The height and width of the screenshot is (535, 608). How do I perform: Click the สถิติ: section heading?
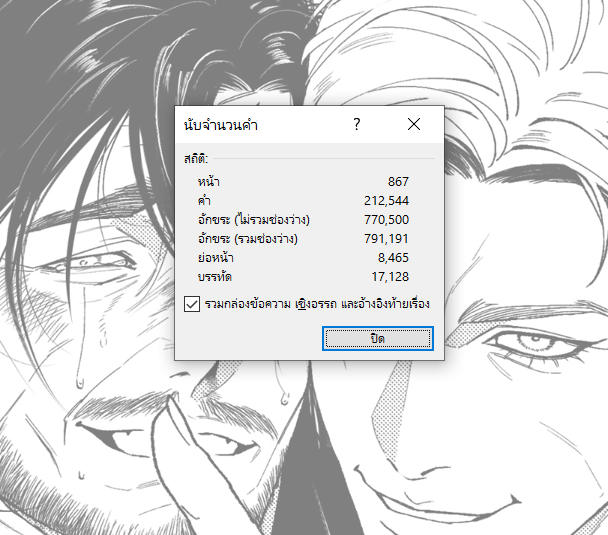click(196, 159)
